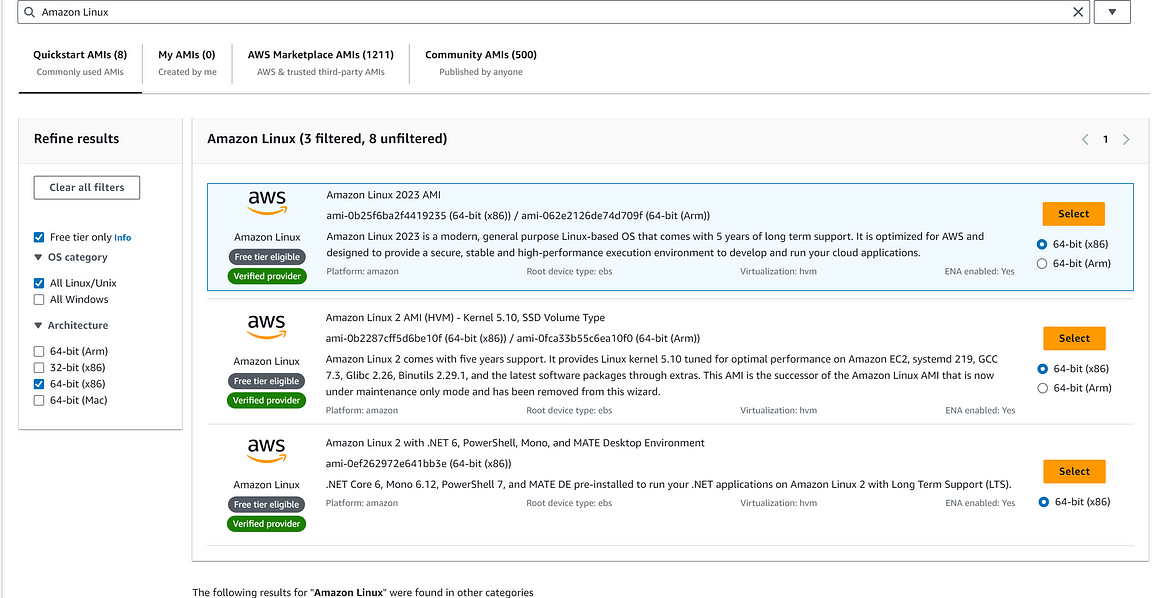This screenshot has height=598, width=1155.
Task: Click Free tier eligible badge of Kernel 5.10 AMI
Action: coord(267,381)
